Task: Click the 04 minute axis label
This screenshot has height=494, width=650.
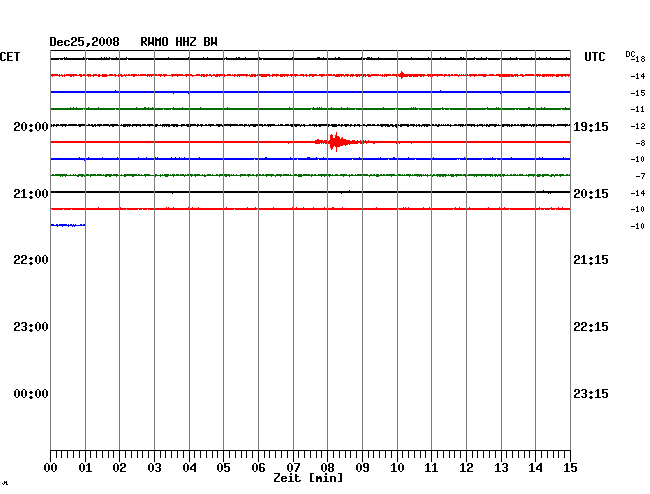Action: tap(189, 468)
